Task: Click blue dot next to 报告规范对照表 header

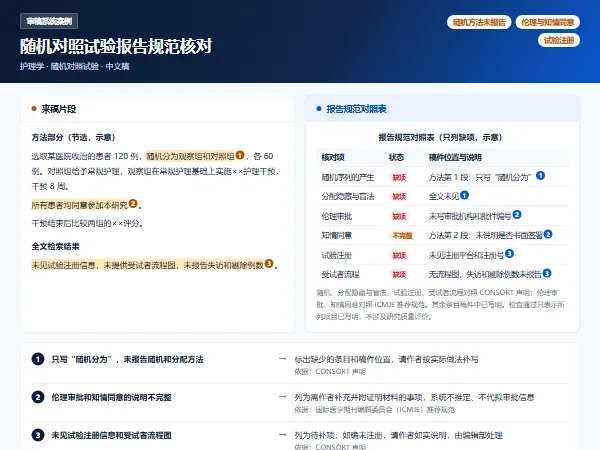Action: click(x=319, y=109)
